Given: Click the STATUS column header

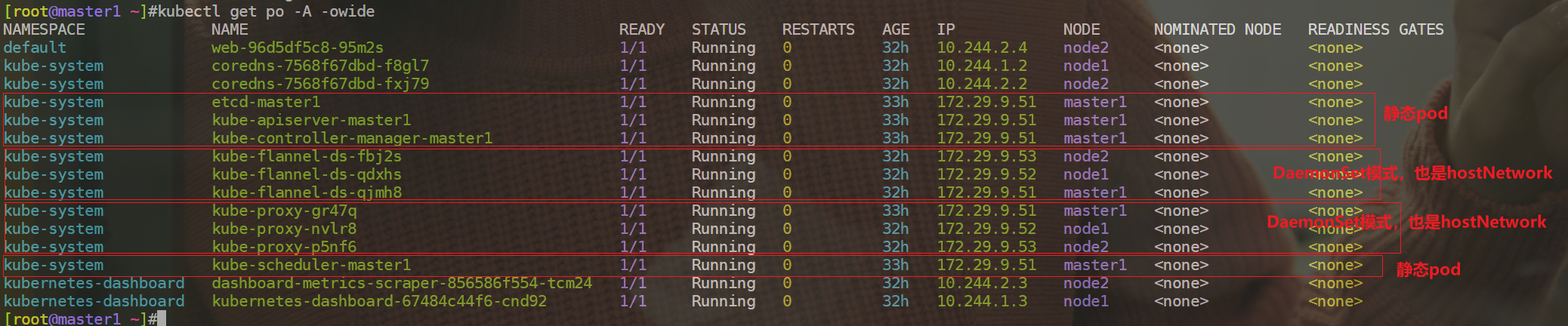Looking at the screenshot, I should [x=719, y=29].
